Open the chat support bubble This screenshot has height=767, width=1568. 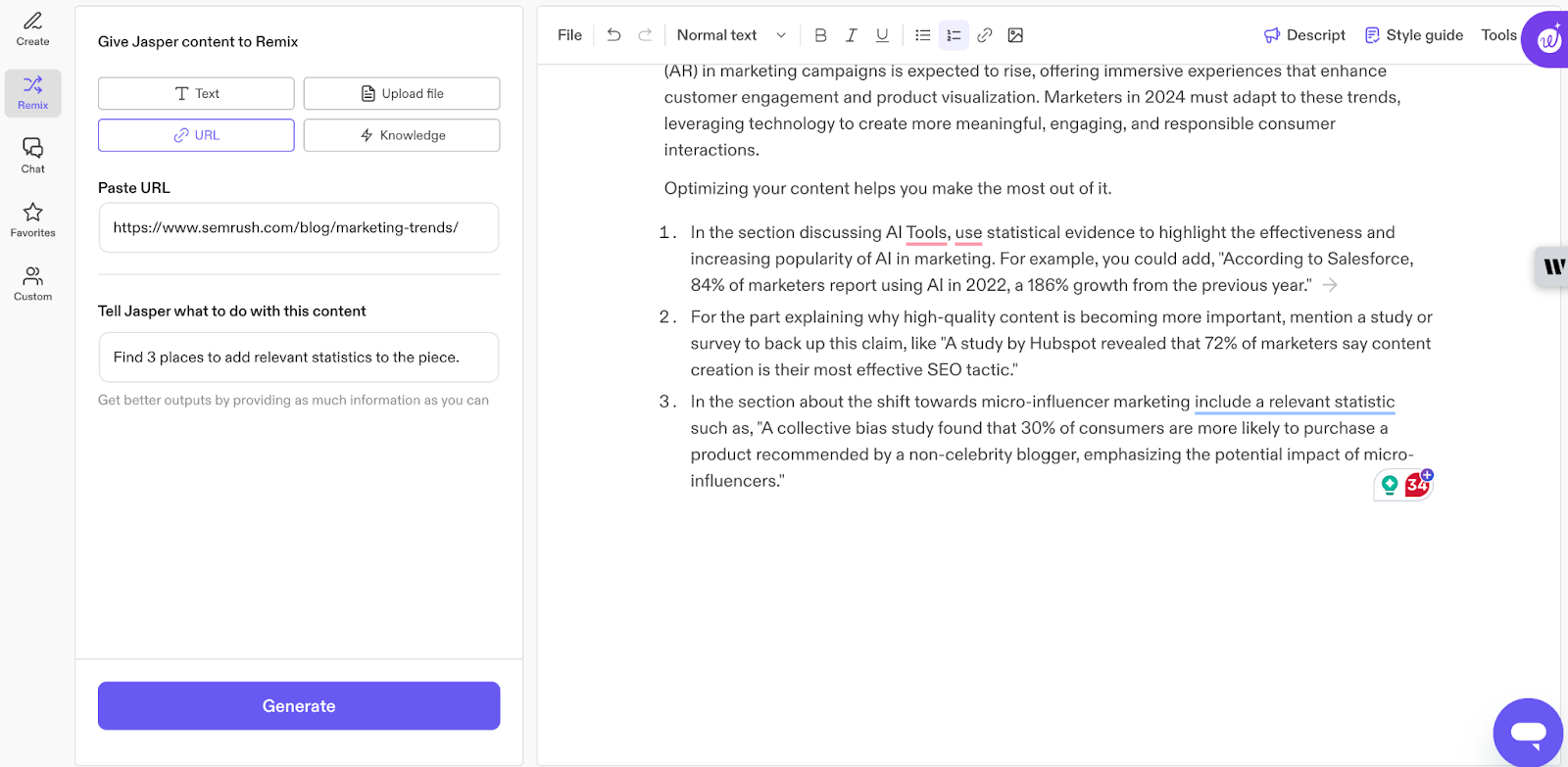coord(1529,732)
